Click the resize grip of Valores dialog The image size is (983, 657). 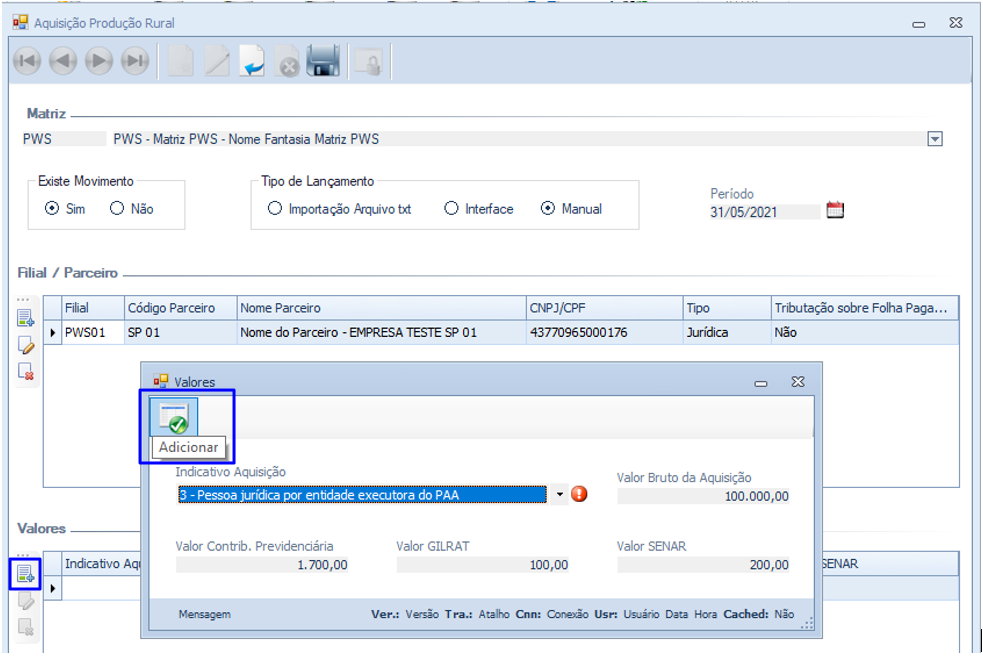(x=808, y=623)
